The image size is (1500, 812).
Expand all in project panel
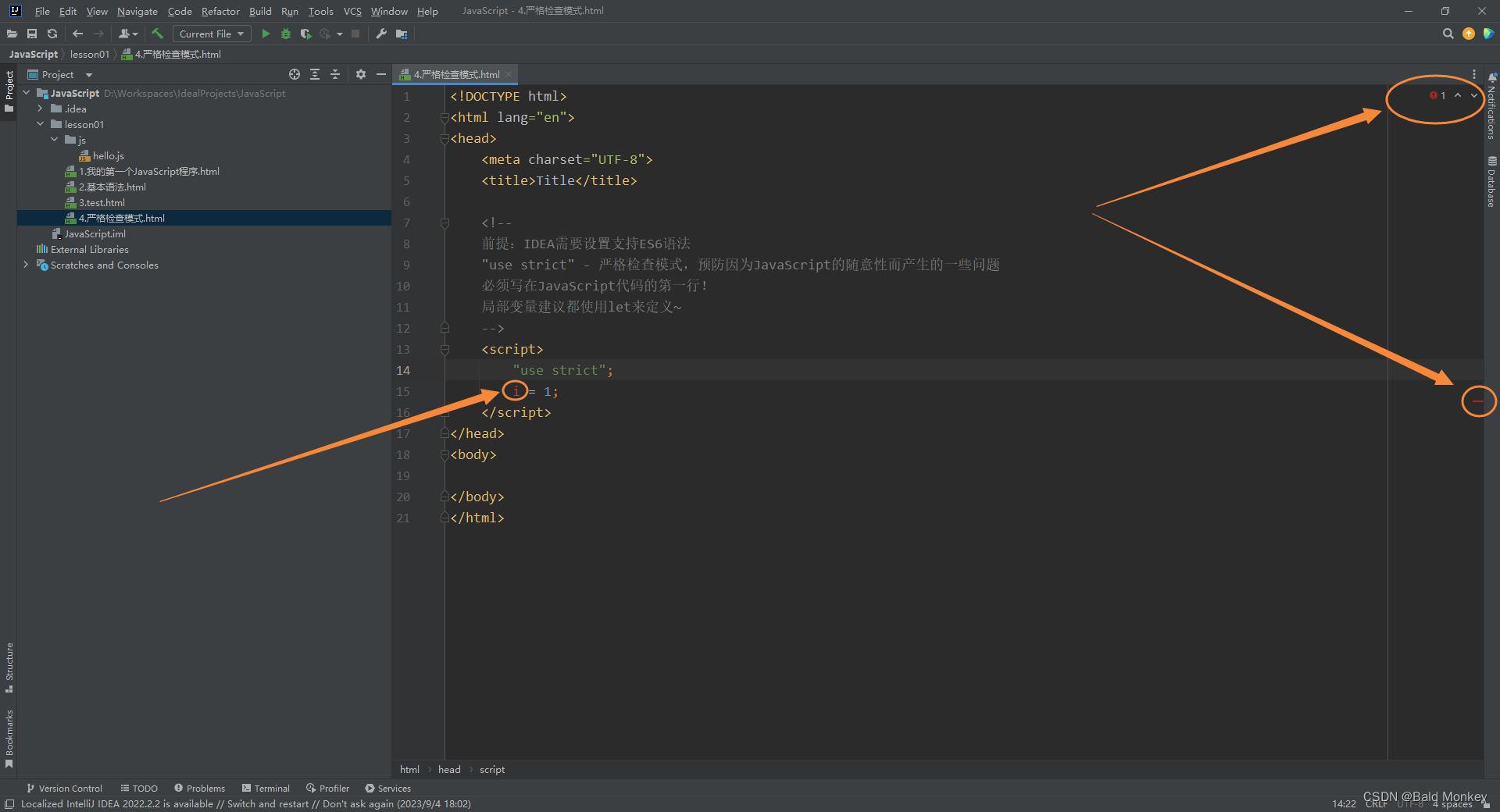(315, 74)
